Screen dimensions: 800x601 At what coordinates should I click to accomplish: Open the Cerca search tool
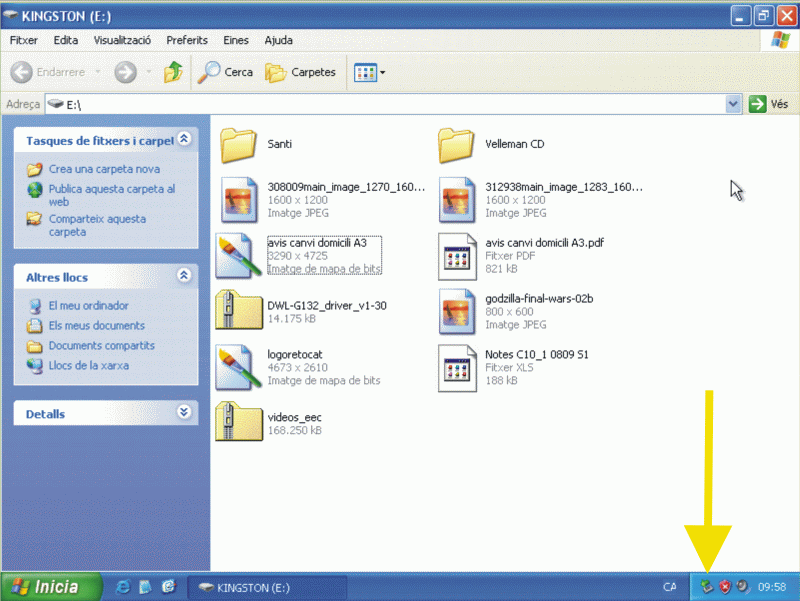click(x=225, y=72)
